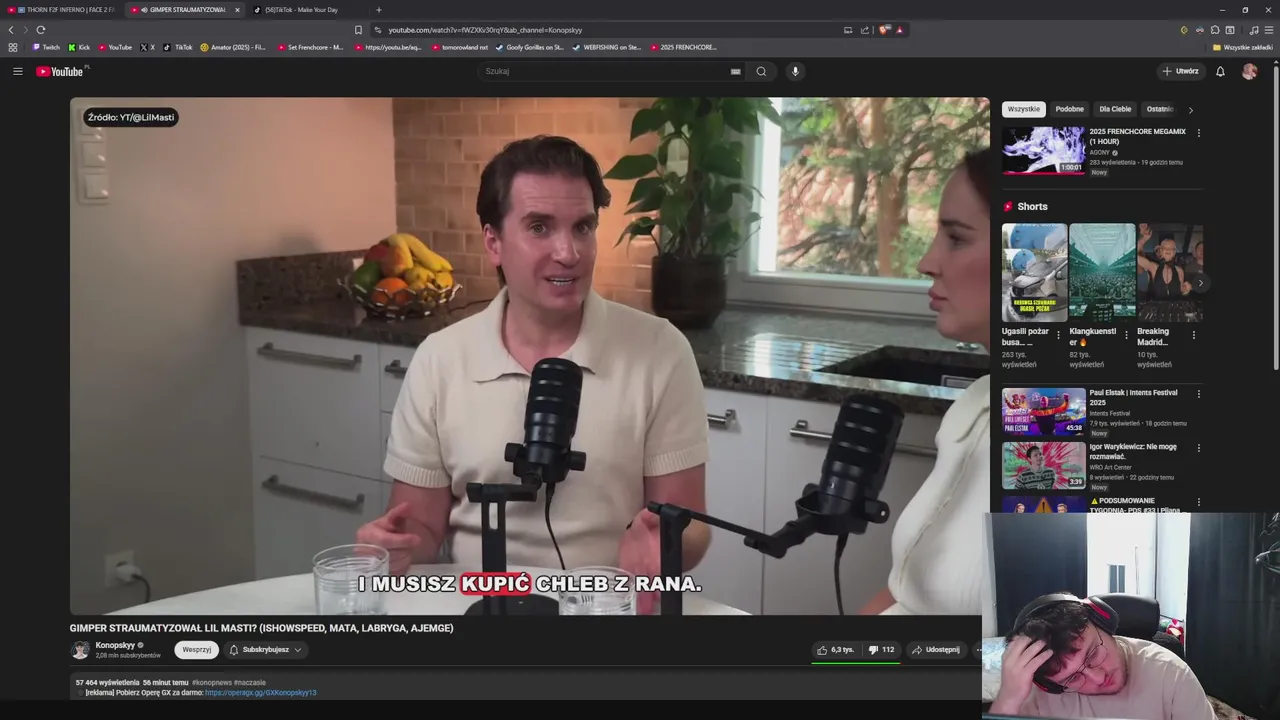Click the video title GIMPER STRAUMATYZOWAŁ LIL MASTI
The image size is (1280, 720).
pos(261,628)
